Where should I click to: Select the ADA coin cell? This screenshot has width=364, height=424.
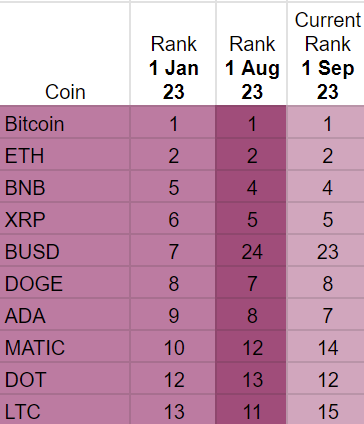tap(65, 314)
